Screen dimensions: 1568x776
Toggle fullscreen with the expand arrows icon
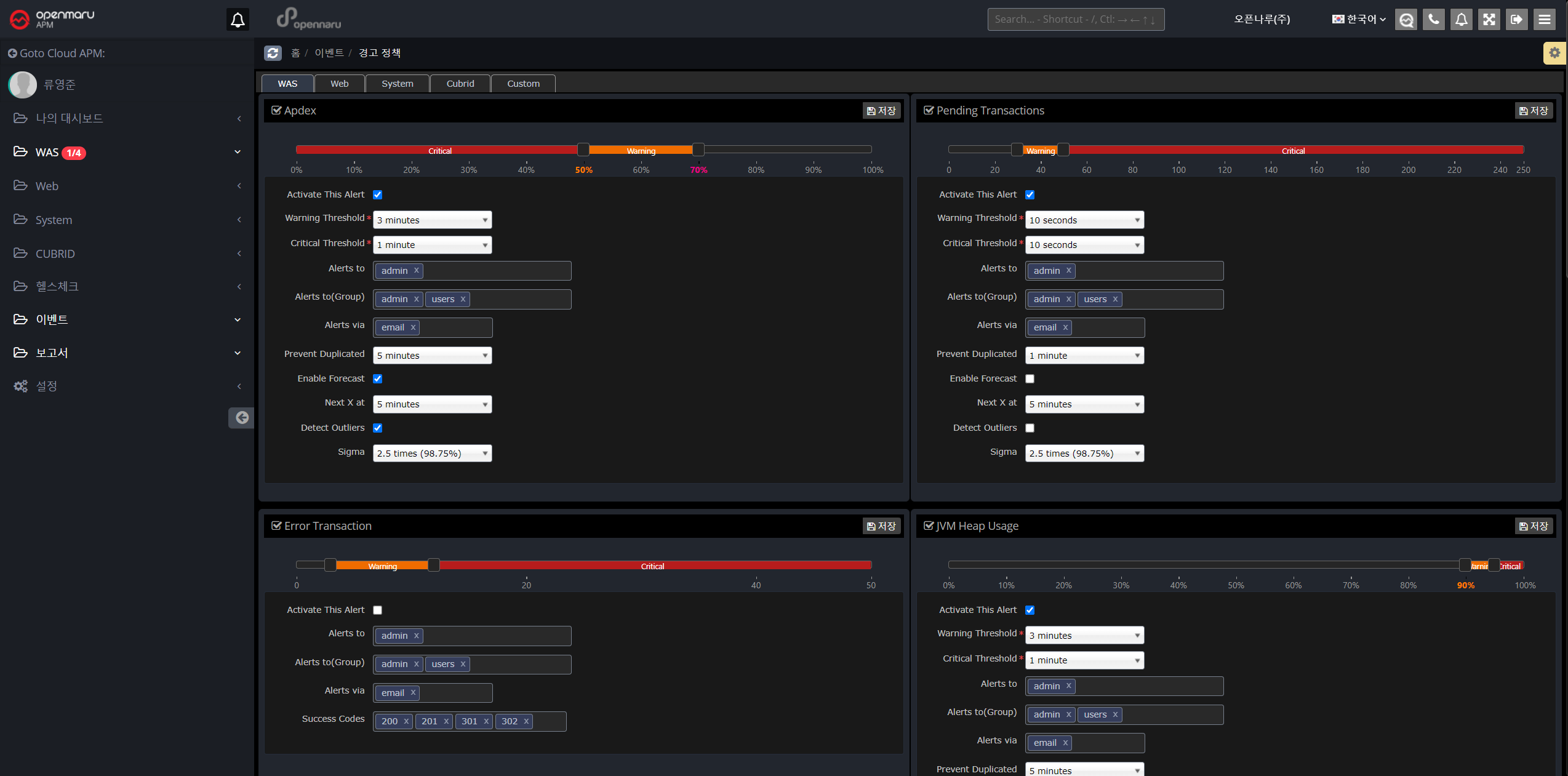pyautogui.click(x=1489, y=20)
